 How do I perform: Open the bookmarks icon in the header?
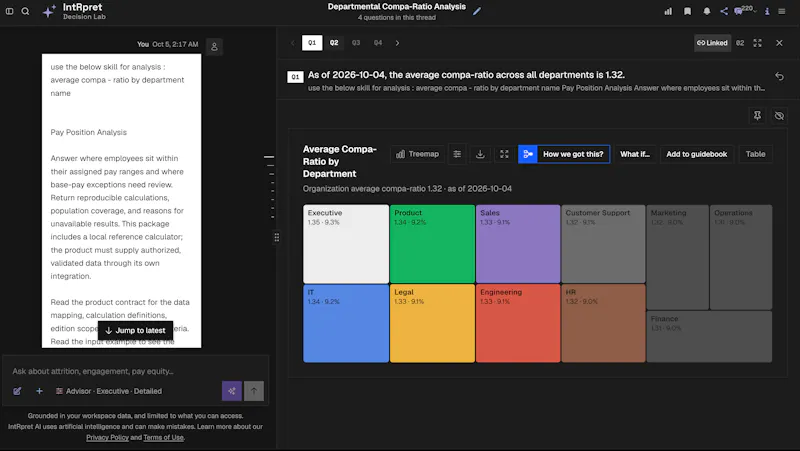(687, 11)
